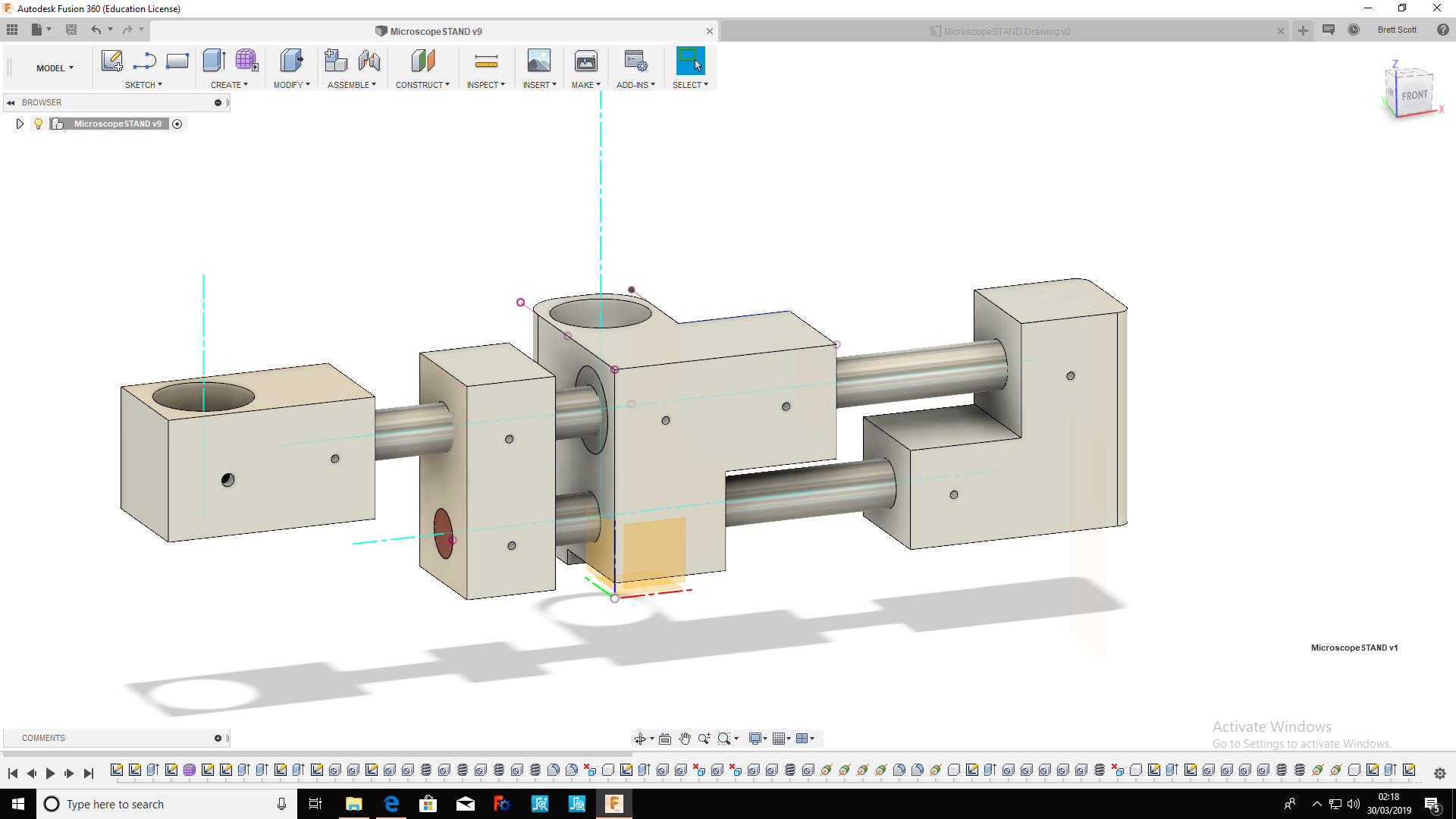Click the Brett Scott account name
Screen dimensions: 1456x819
click(x=1396, y=30)
